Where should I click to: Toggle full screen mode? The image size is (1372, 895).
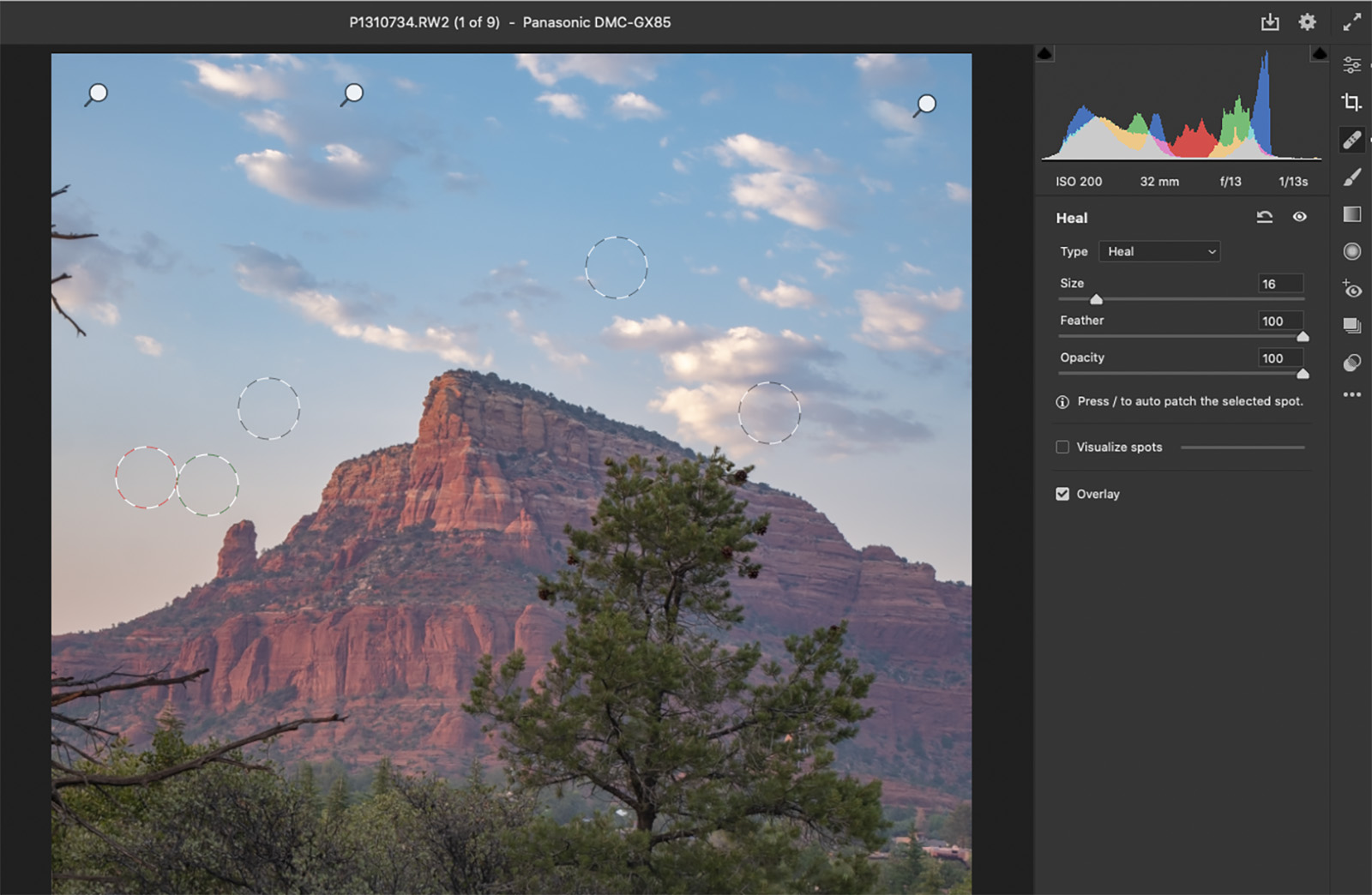[x=1351, y=22]
